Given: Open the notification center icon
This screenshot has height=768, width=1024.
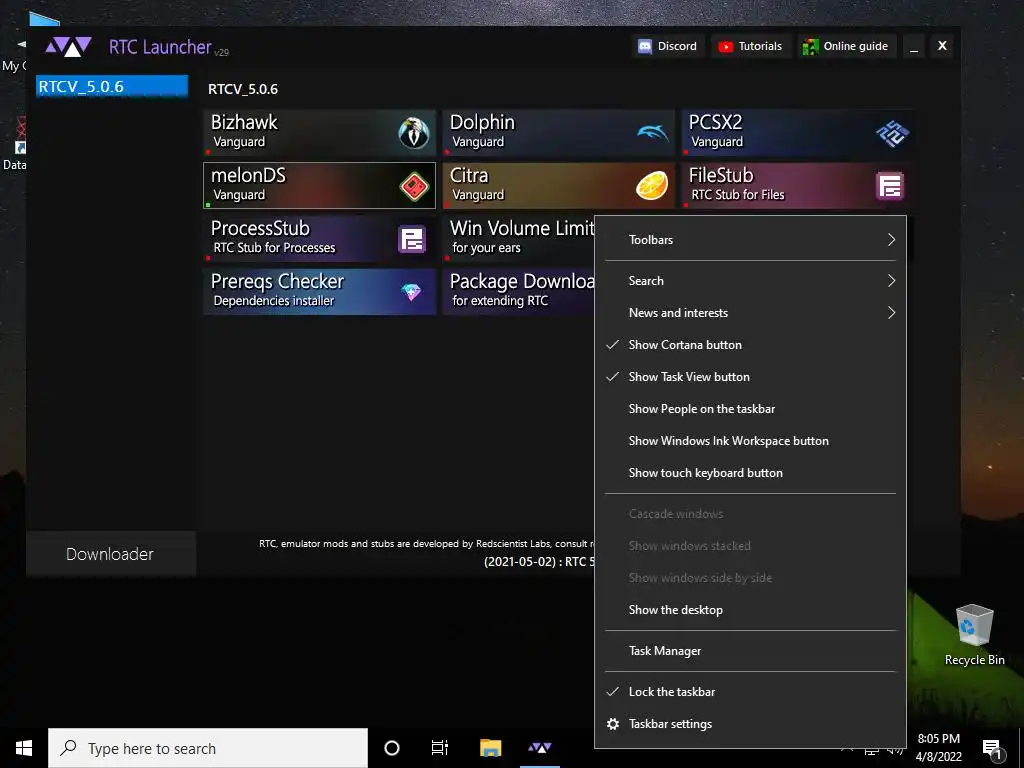Looking at the screenshot, I should click(992, 749).
